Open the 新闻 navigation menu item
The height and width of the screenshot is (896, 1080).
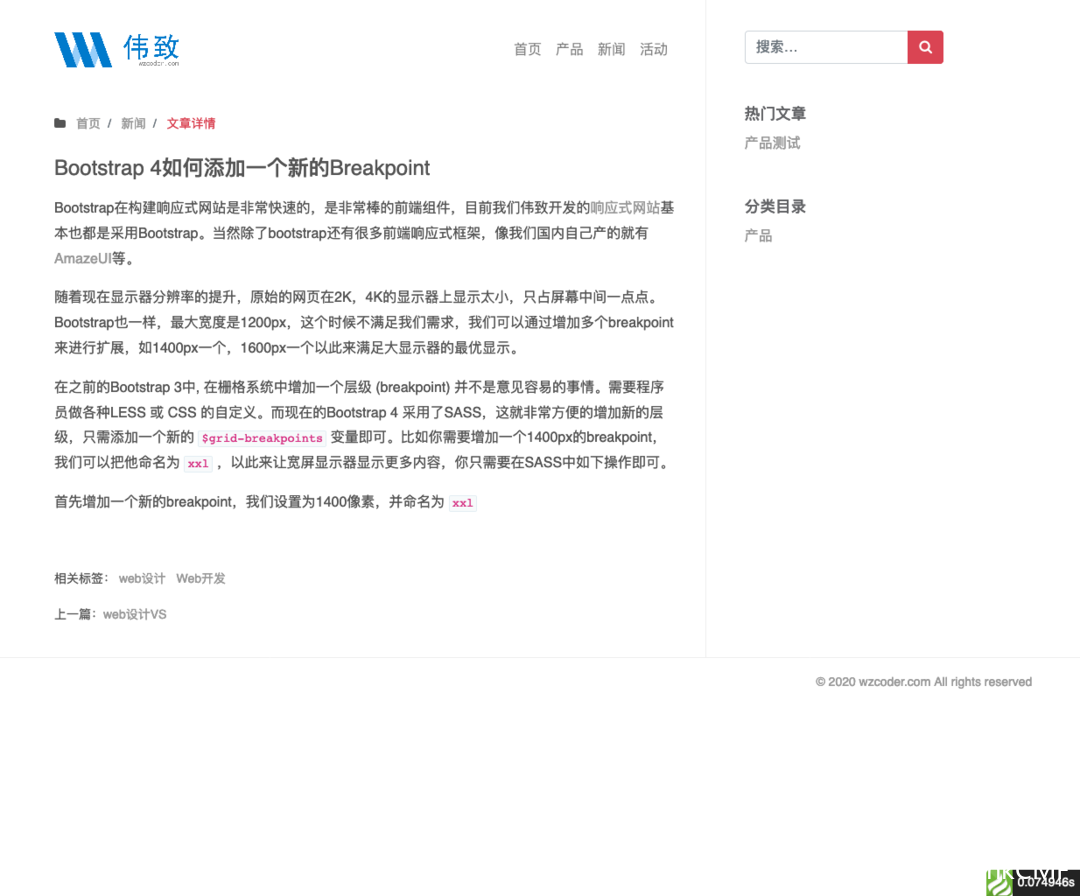(x=612, y=50)
